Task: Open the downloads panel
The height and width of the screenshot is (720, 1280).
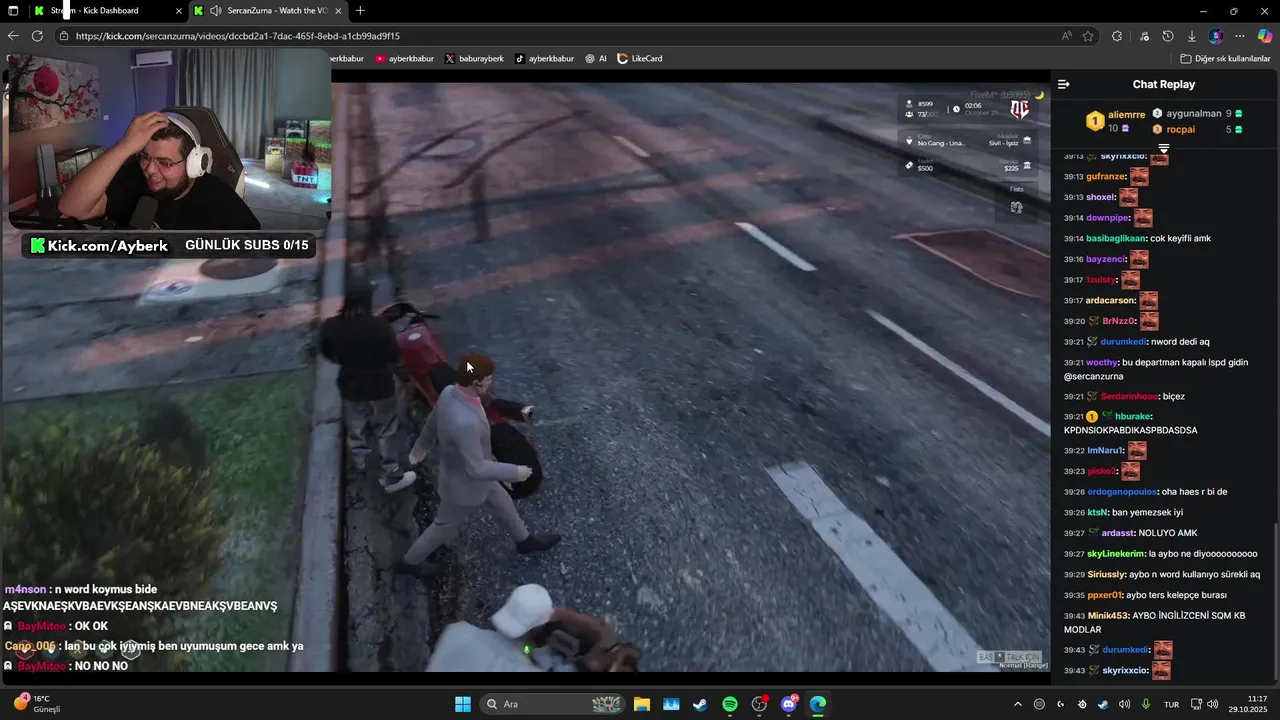Action: [1192, 36]
